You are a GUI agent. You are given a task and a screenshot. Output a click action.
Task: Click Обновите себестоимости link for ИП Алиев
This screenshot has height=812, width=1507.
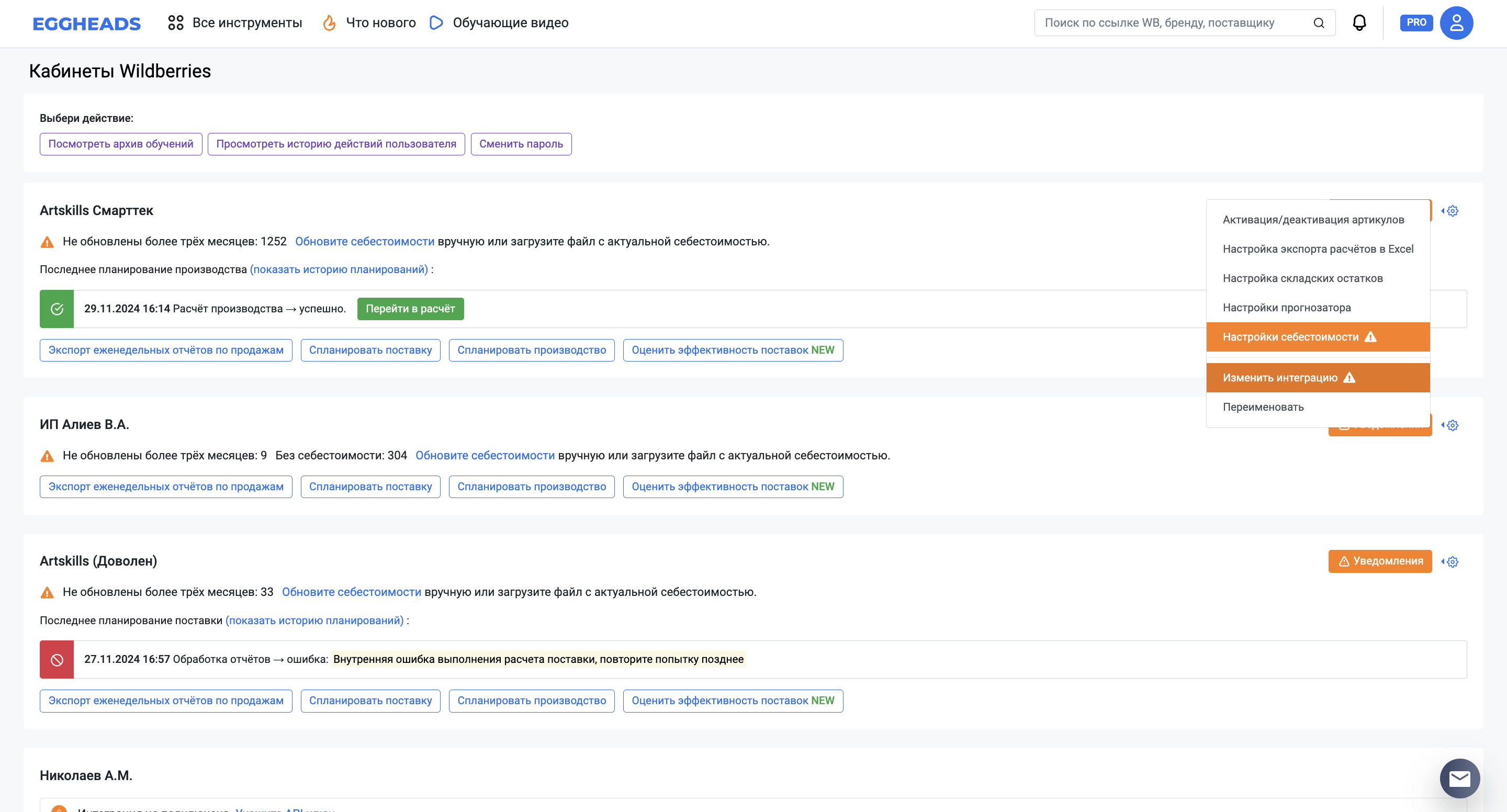point(485,456)
